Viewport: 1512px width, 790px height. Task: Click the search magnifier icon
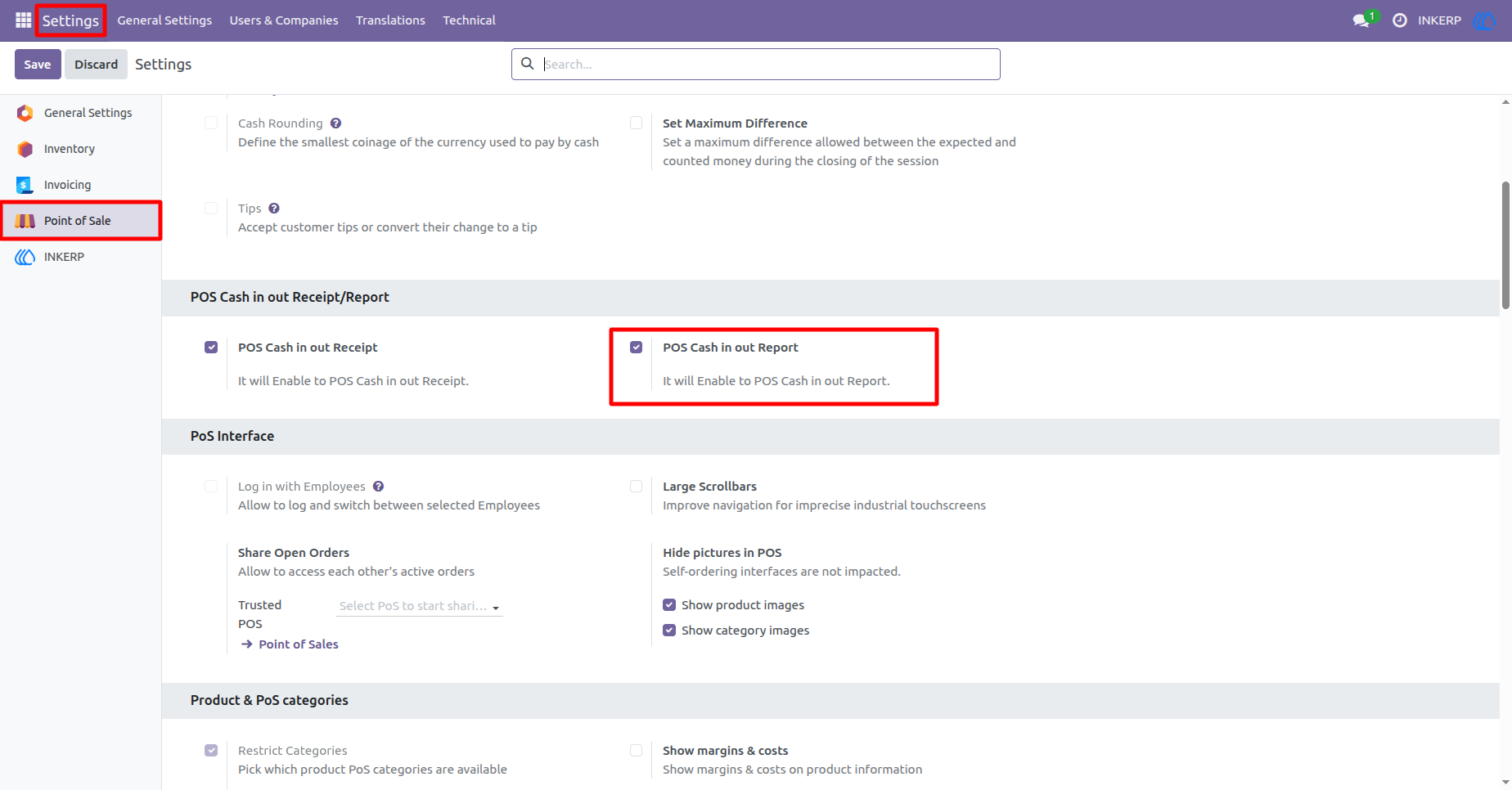(528, 64)
